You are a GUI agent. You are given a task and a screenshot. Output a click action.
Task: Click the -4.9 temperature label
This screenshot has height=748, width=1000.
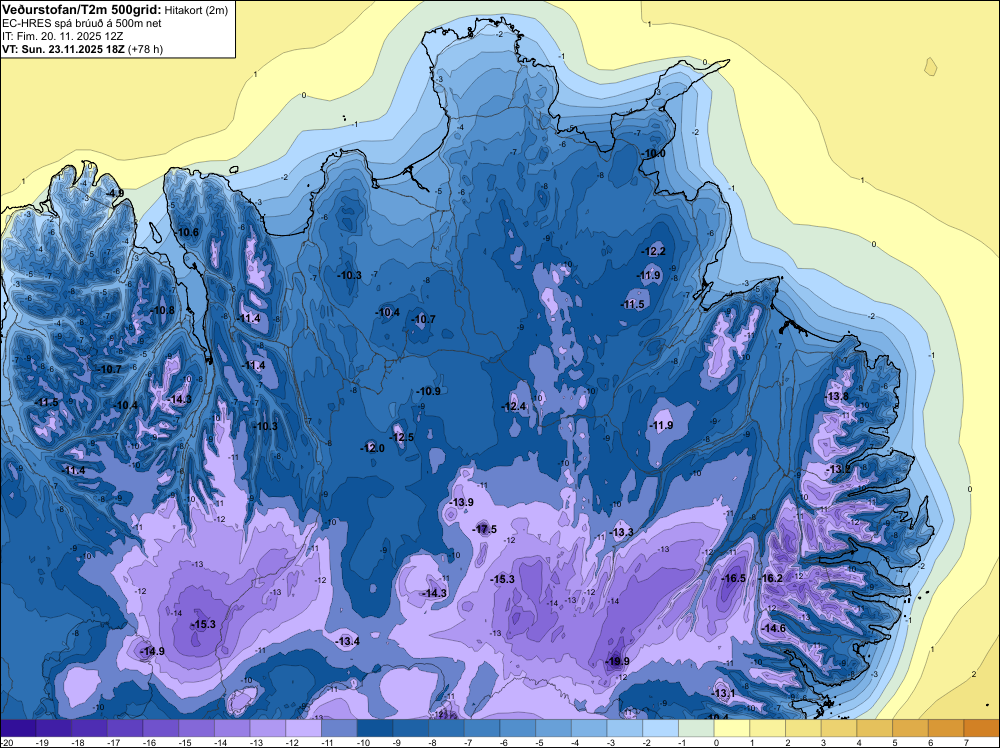[x=115, y=193]
